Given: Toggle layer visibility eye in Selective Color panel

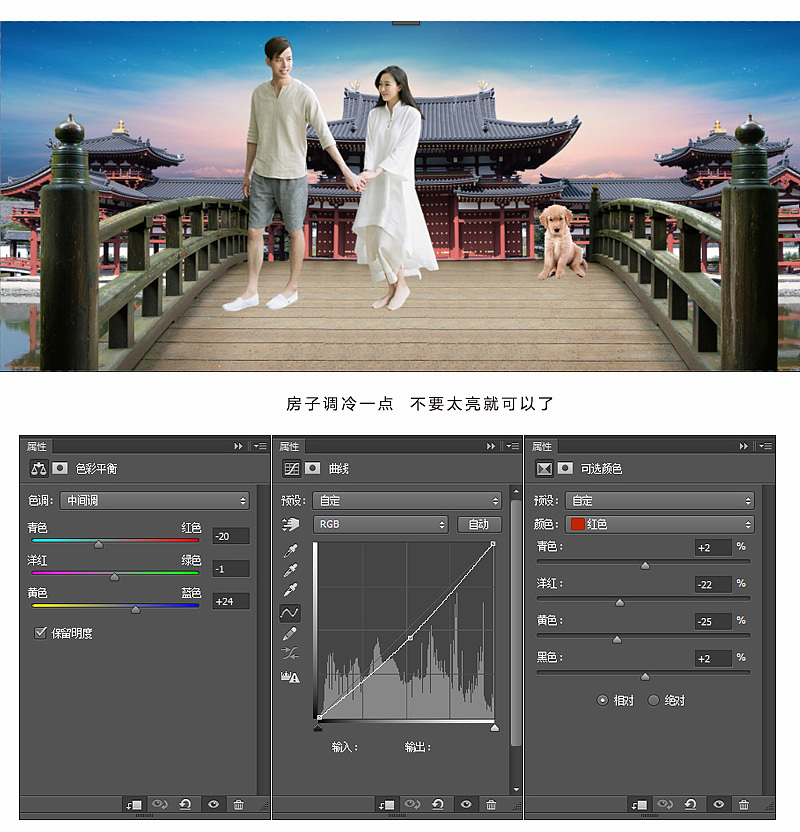Looking at the screenshot, I should 718,804.
